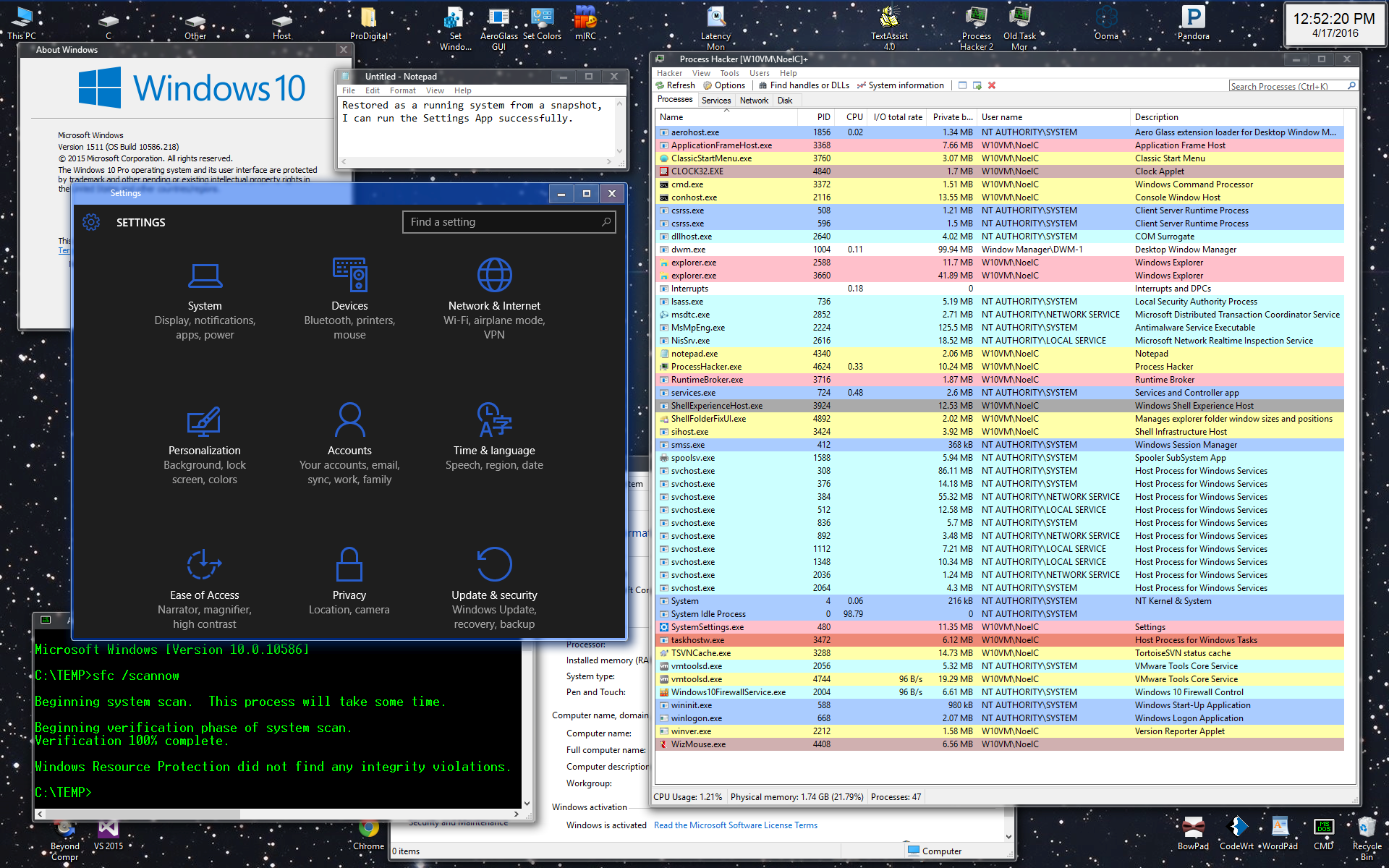Select the taskhostw.exe process row

click(x=999, y=640)
